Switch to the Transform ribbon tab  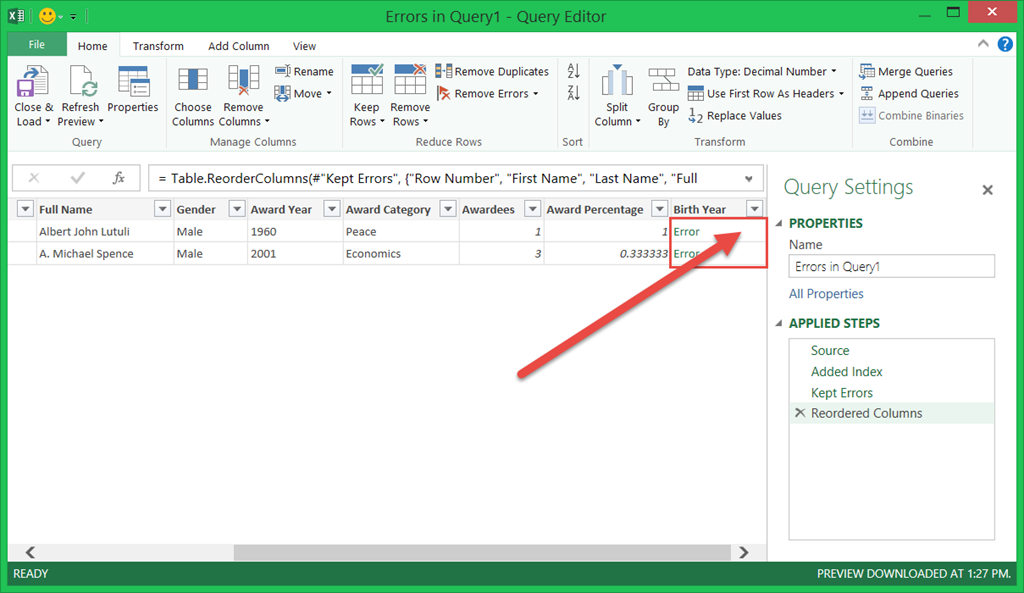[x=158, y=46]
